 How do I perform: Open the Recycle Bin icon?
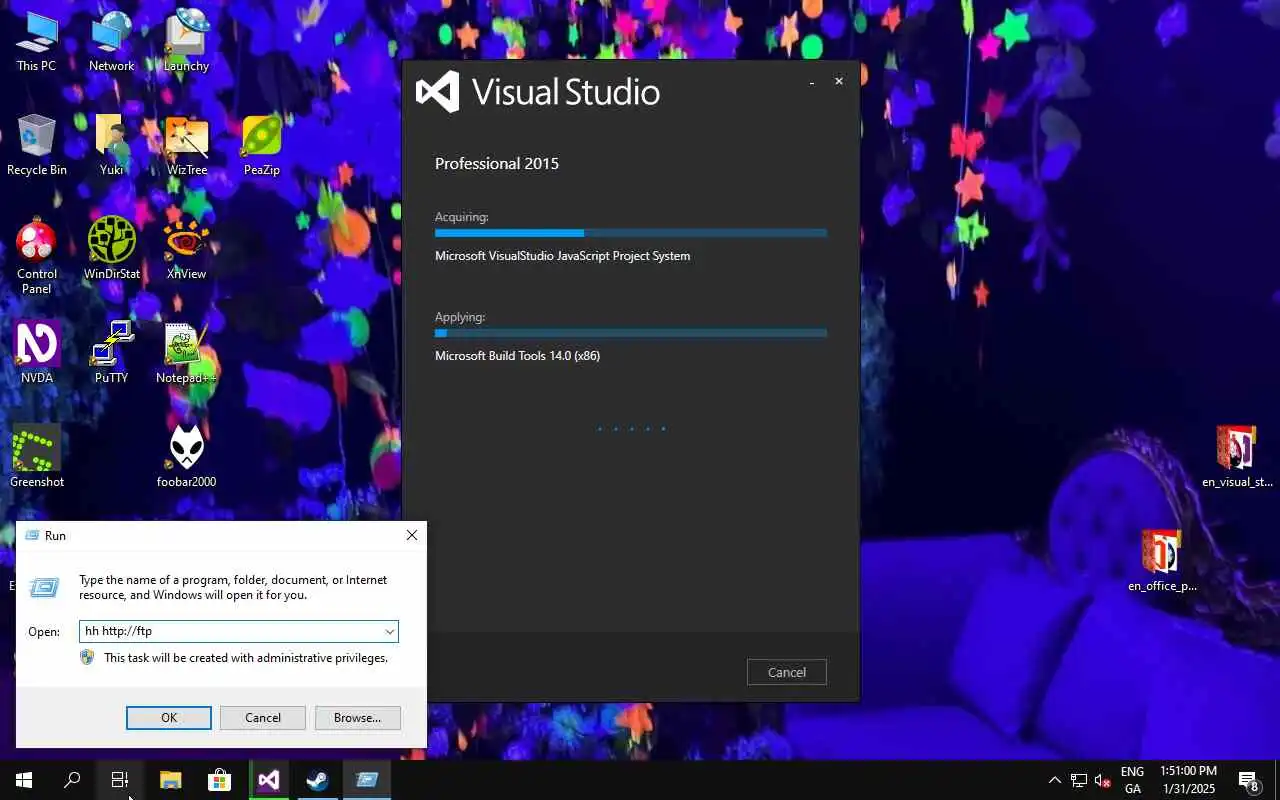pos(36,146)
